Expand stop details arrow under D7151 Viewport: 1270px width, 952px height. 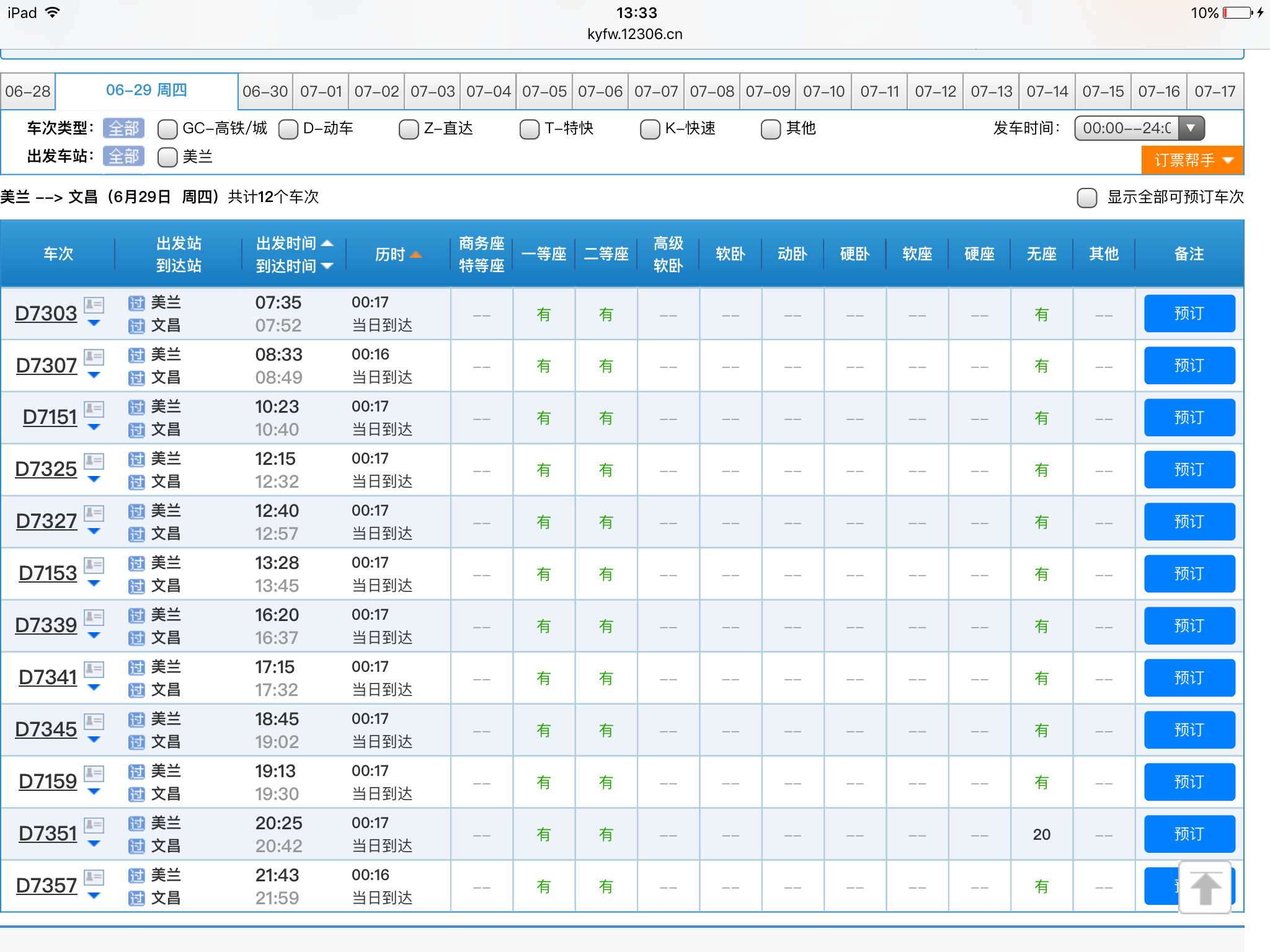tap(94, 427)
